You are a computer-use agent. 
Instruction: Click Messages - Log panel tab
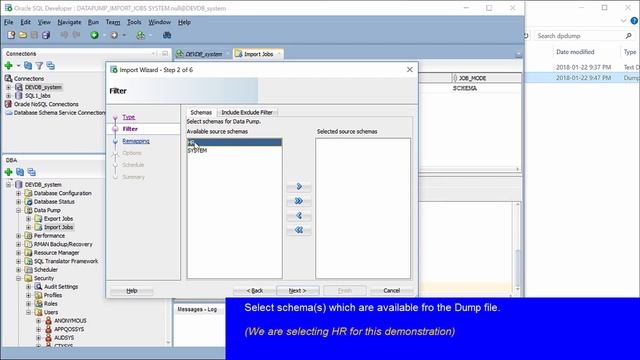tap(197, 309)
